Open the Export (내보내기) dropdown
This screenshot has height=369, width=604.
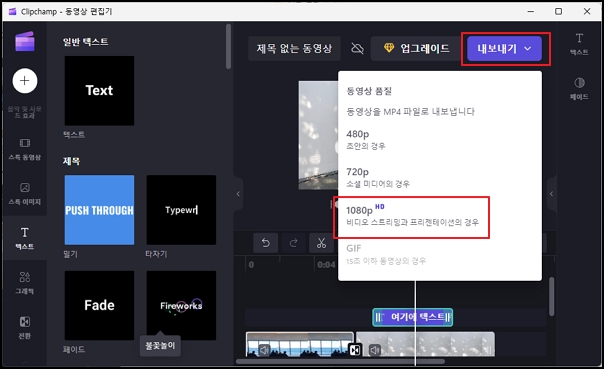[x=504, y=49]
